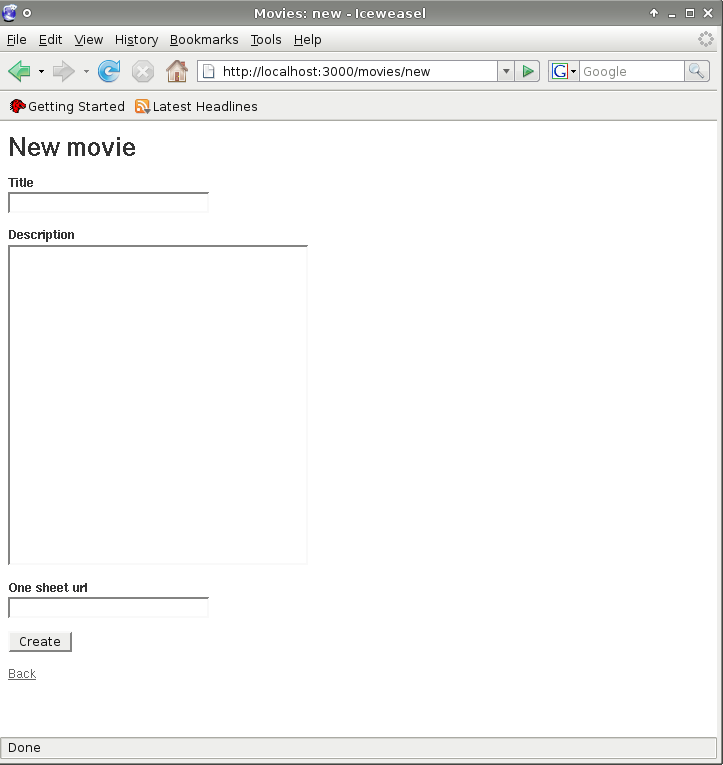
Task: Choose search engine via Google icon dropdown
Action: (564, 72)
